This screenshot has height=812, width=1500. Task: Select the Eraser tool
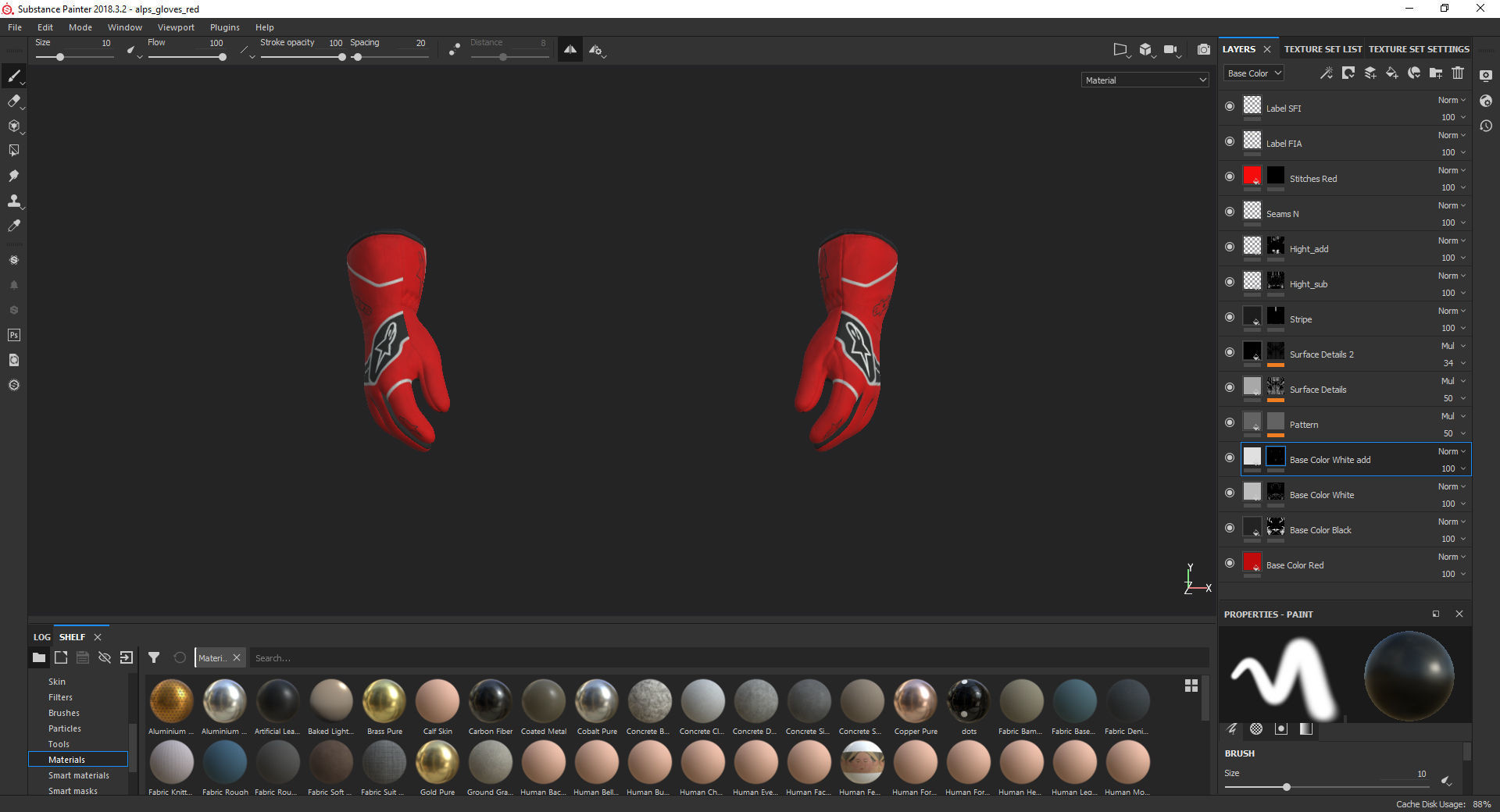(x=13, y=101)
